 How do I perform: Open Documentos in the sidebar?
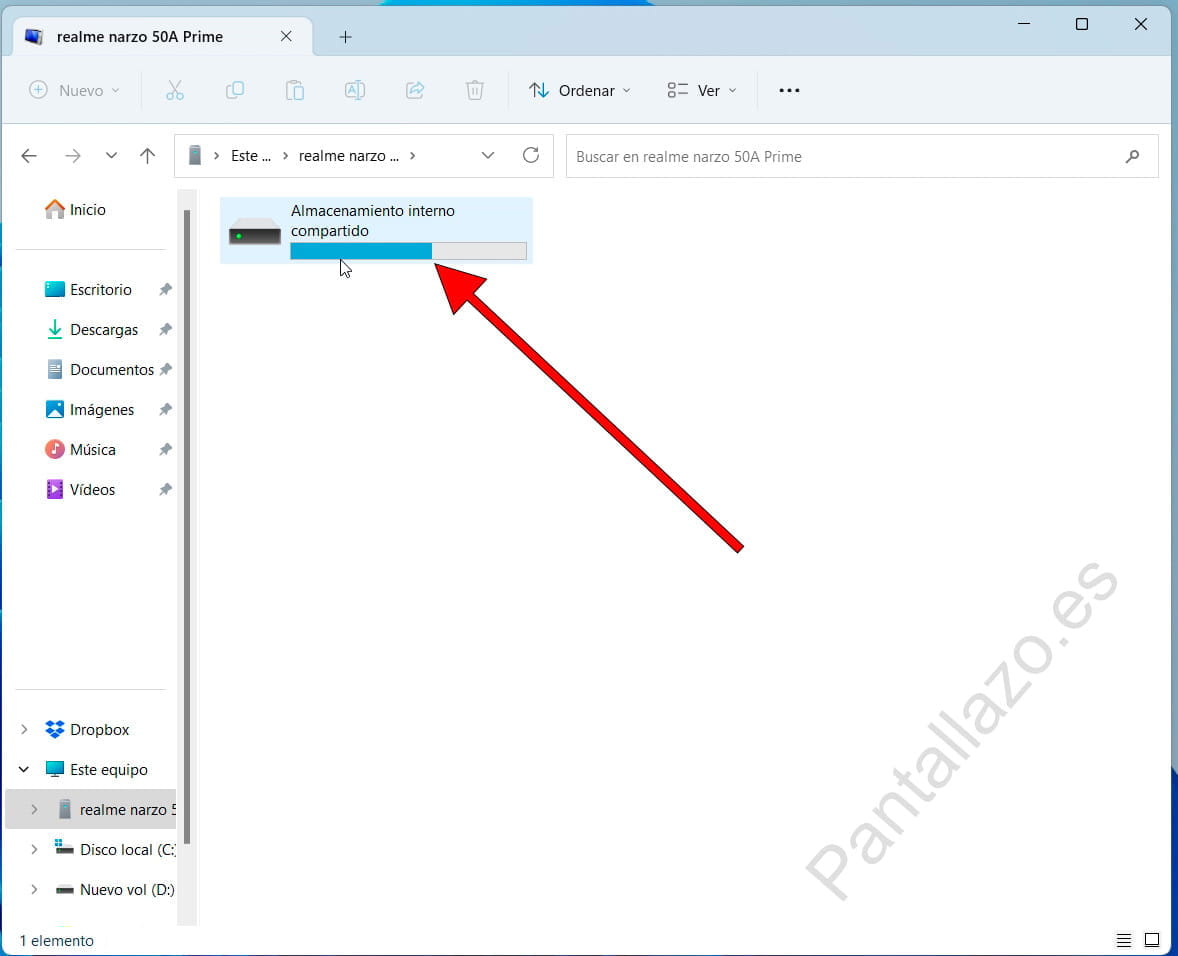click(99, 369)
